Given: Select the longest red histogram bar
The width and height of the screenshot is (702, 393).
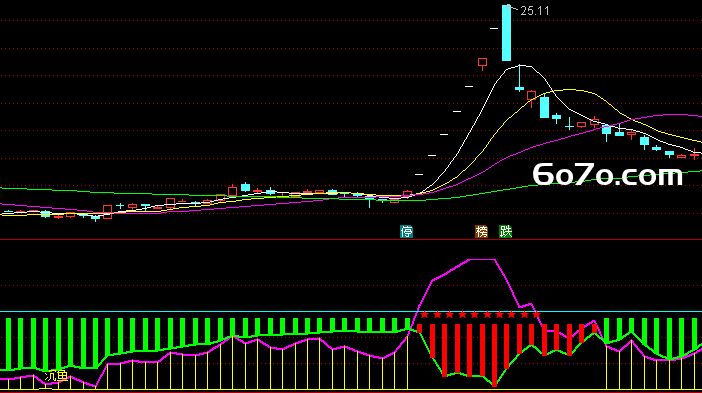Looking at the screenshot, I should [x=494, y=355].
